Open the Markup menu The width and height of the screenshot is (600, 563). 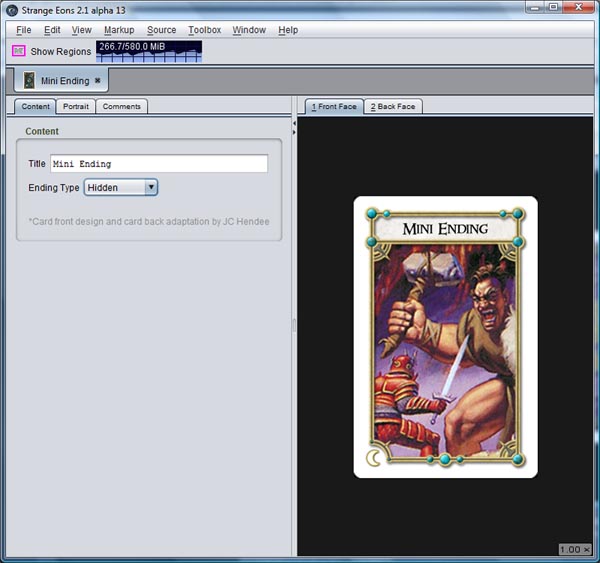click(119, 30)
